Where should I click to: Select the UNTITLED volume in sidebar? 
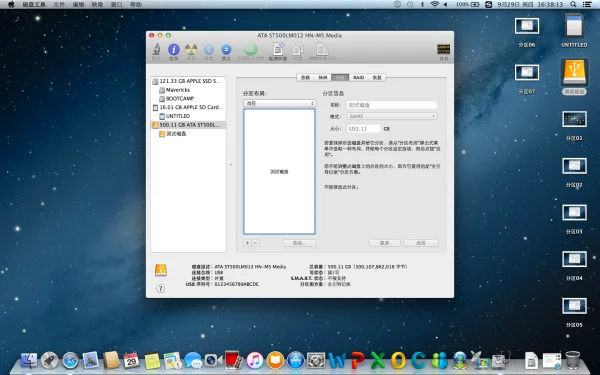(188, 116)
